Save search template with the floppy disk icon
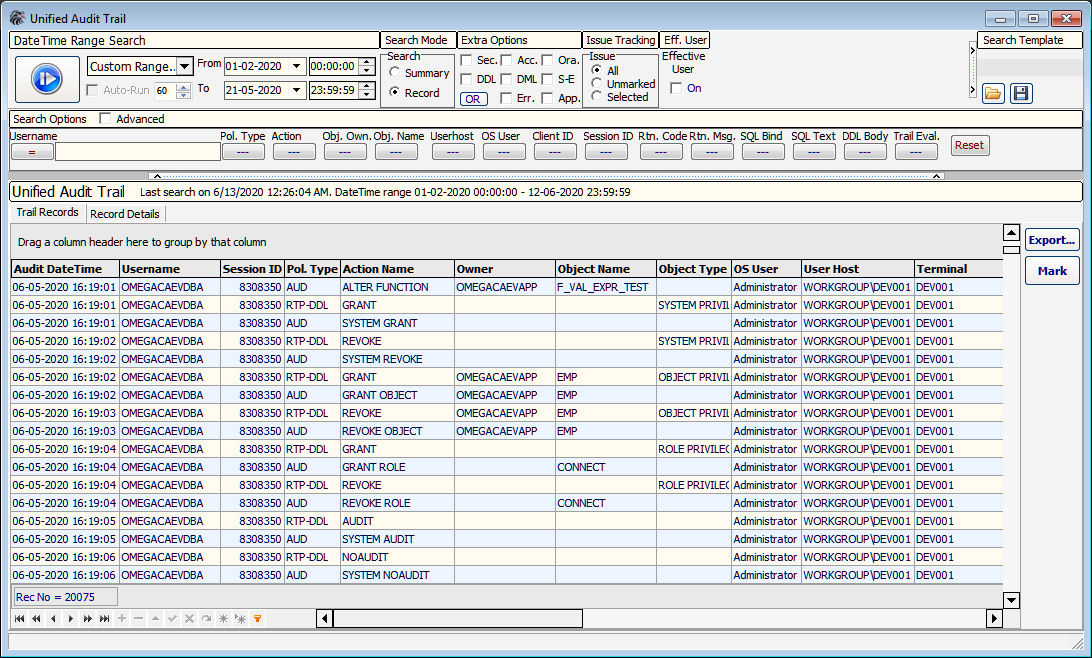Viewport: 1092px width, 658px height. (1020, 93)
